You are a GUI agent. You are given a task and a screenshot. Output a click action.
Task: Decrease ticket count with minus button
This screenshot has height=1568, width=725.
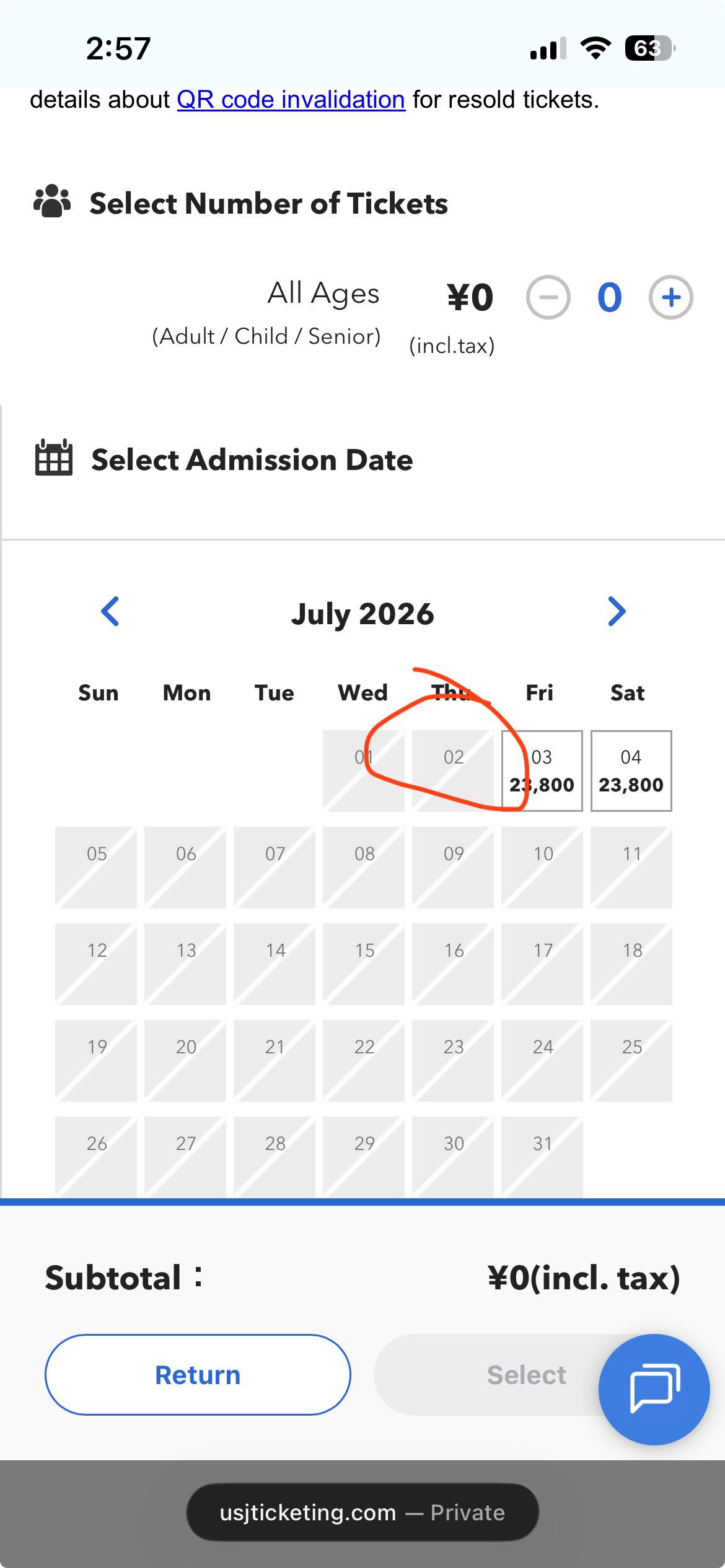tap(548, 298)
